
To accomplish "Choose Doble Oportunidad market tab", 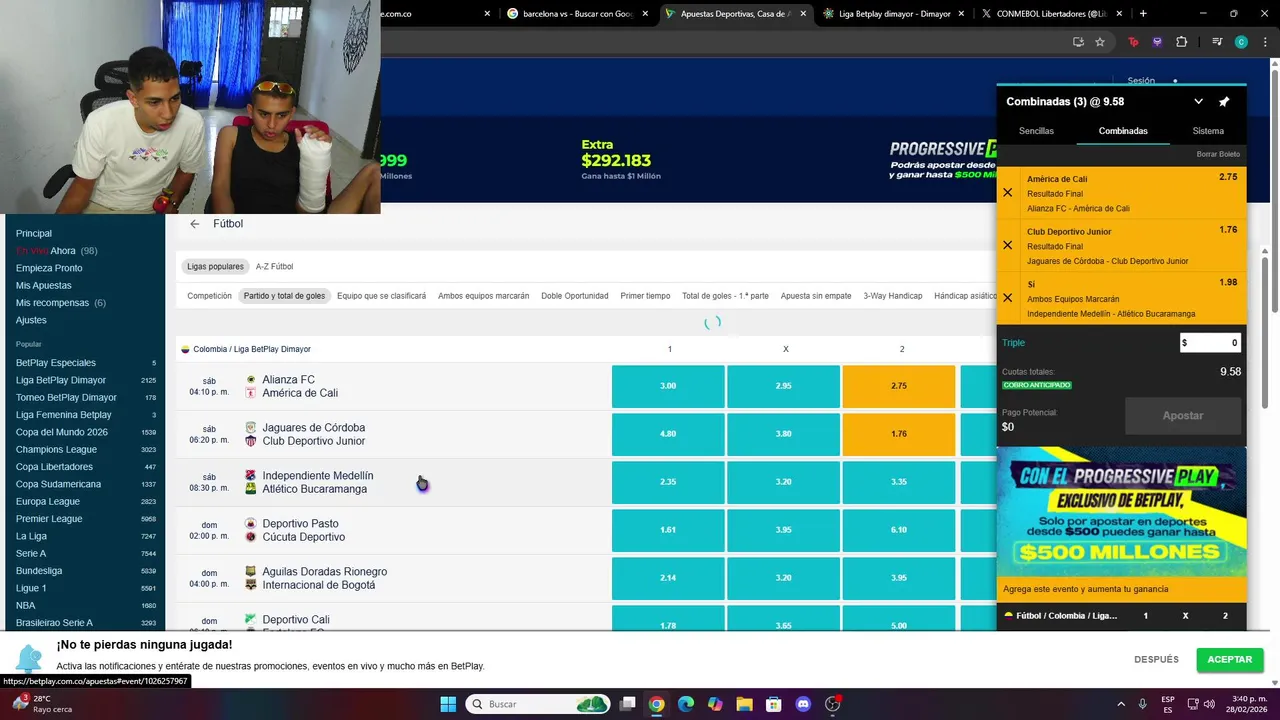I will tap(575, 296).
